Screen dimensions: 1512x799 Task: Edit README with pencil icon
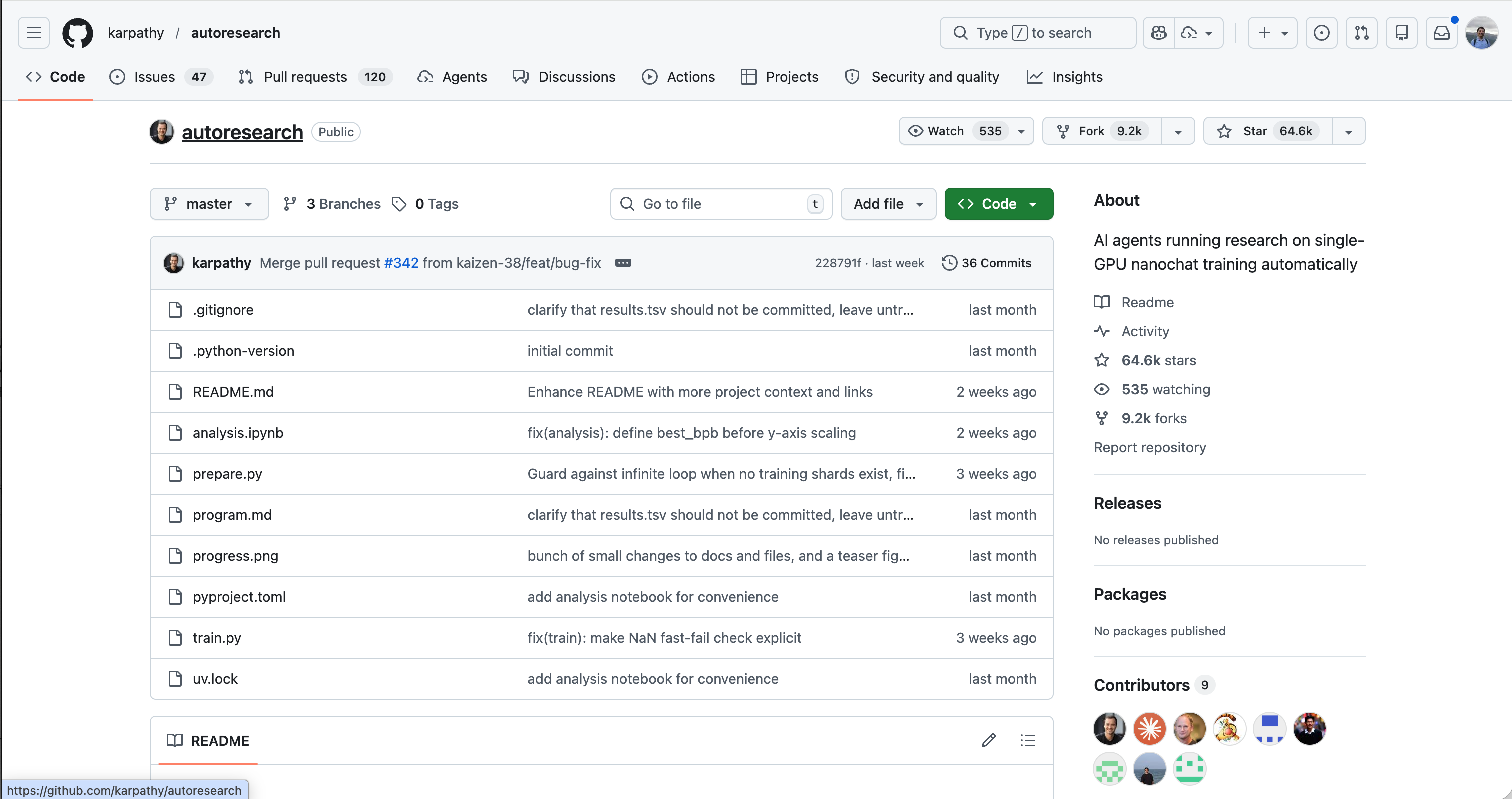coord(988,740)
